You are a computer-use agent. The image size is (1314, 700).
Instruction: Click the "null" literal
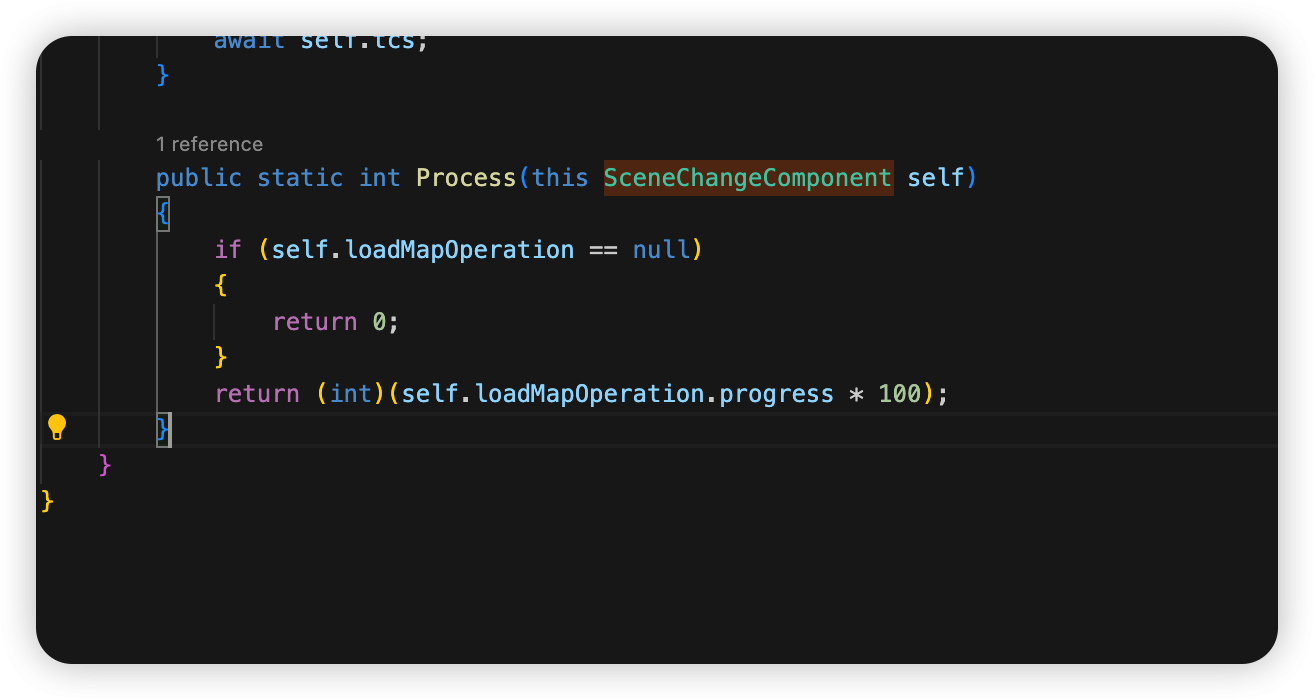(661, 249)
